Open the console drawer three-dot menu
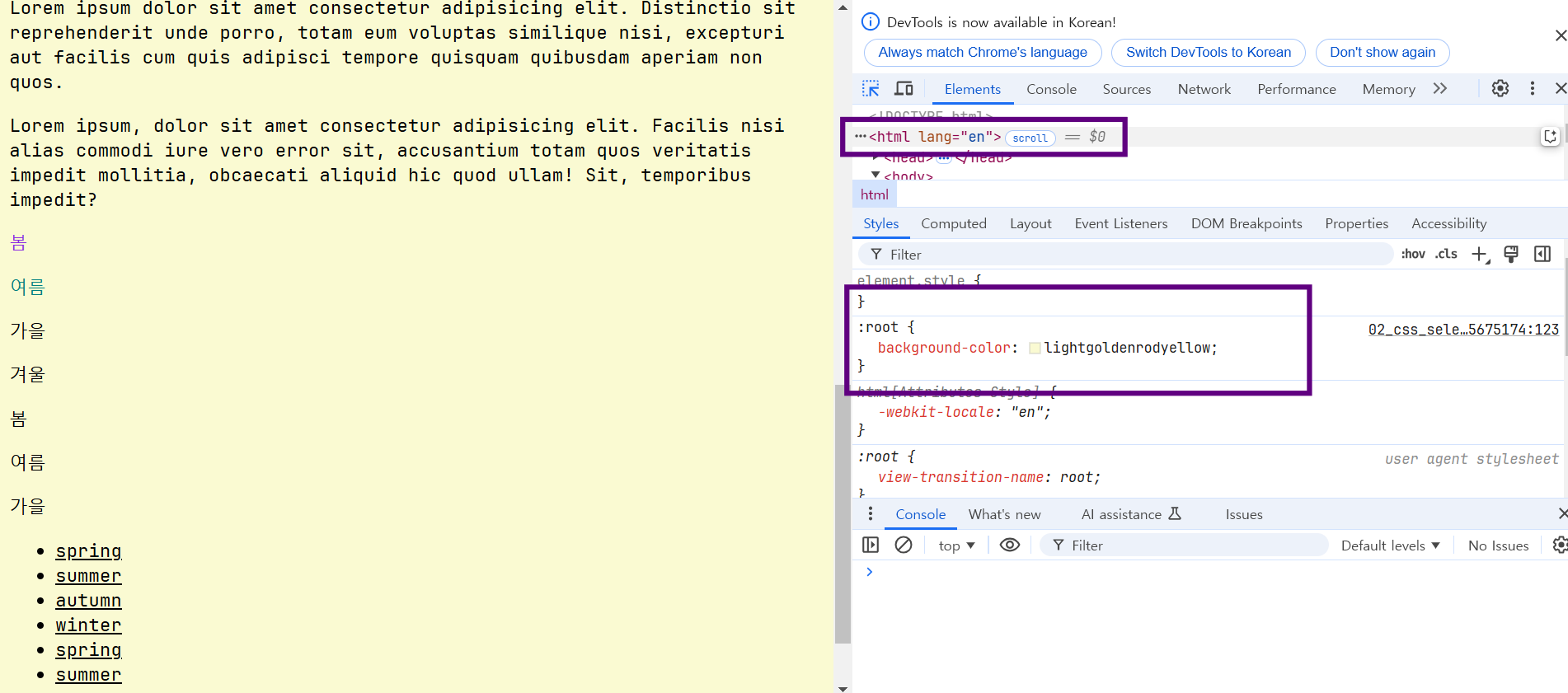This screenshot has width=1568, height=693. pos(871,514)
